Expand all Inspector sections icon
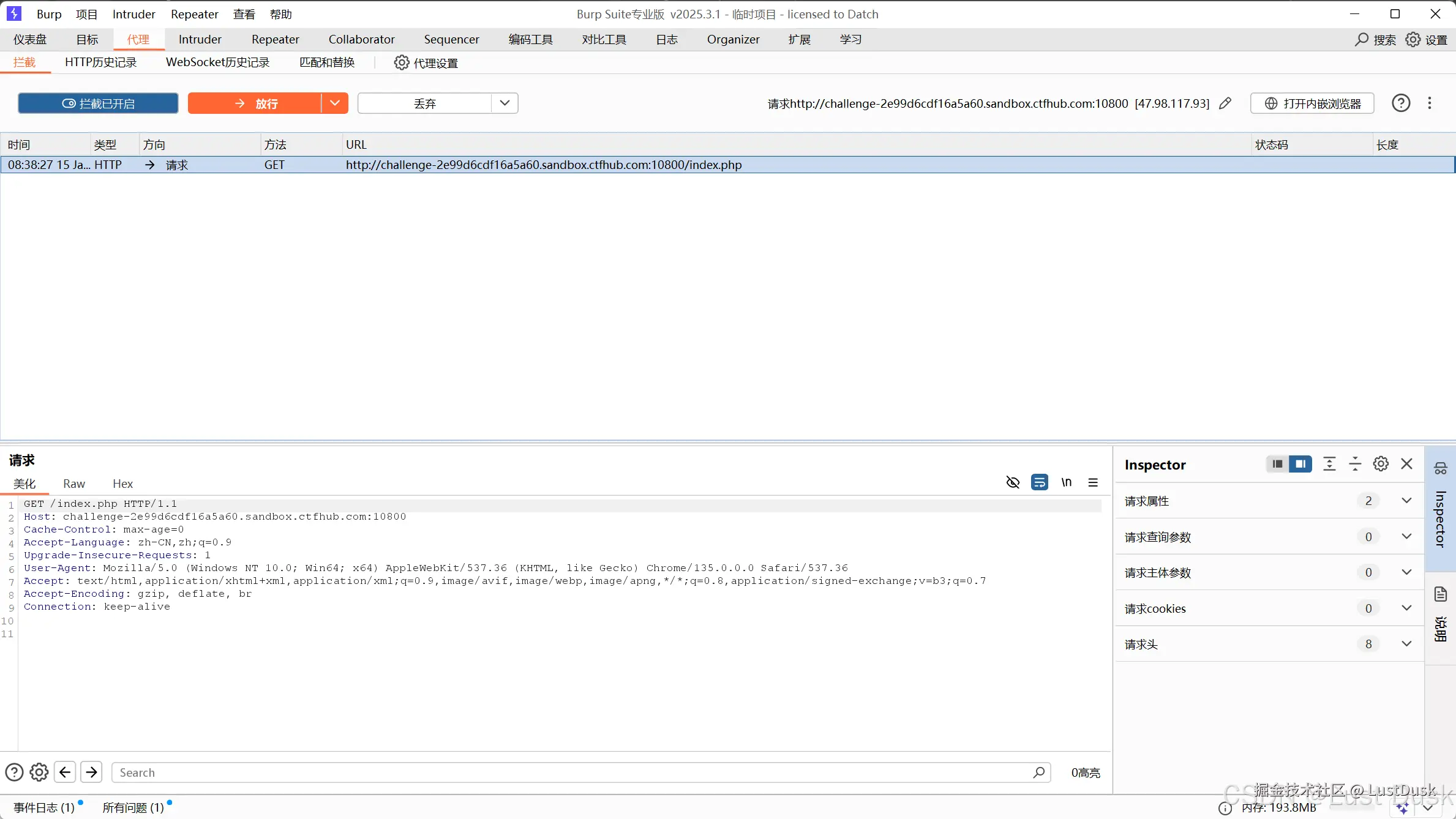The width and height of the screenshot is (1456, 819). pyautogui.click(x=1329, y=464)
